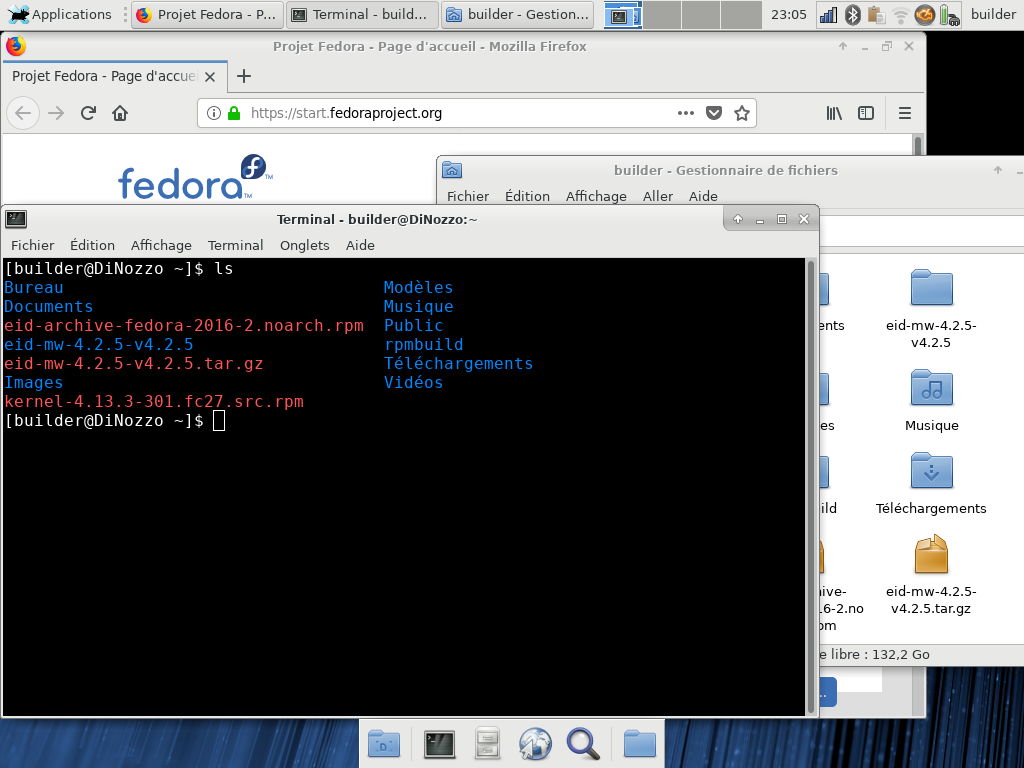Open the Terminal menu in the Terminal
The height and width of the screenshot is (768, 1024).
235,246
